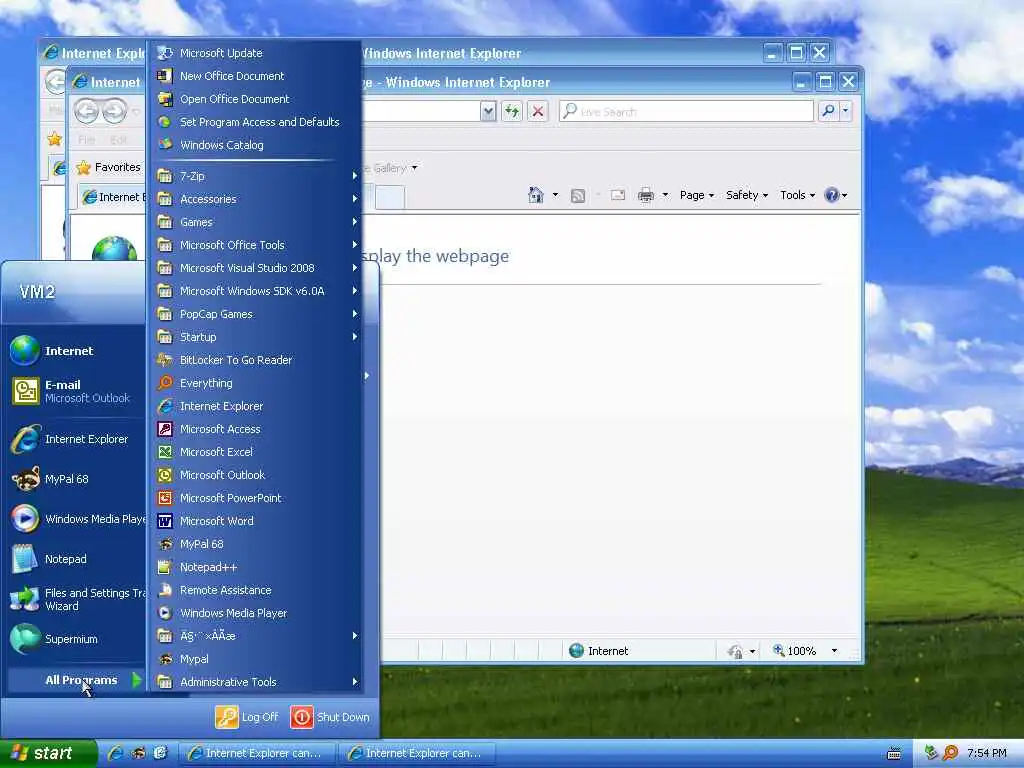Click the Internet zone status bar indicator
This screenshot has width=1024, height=768.
click(x=599, y=650)
